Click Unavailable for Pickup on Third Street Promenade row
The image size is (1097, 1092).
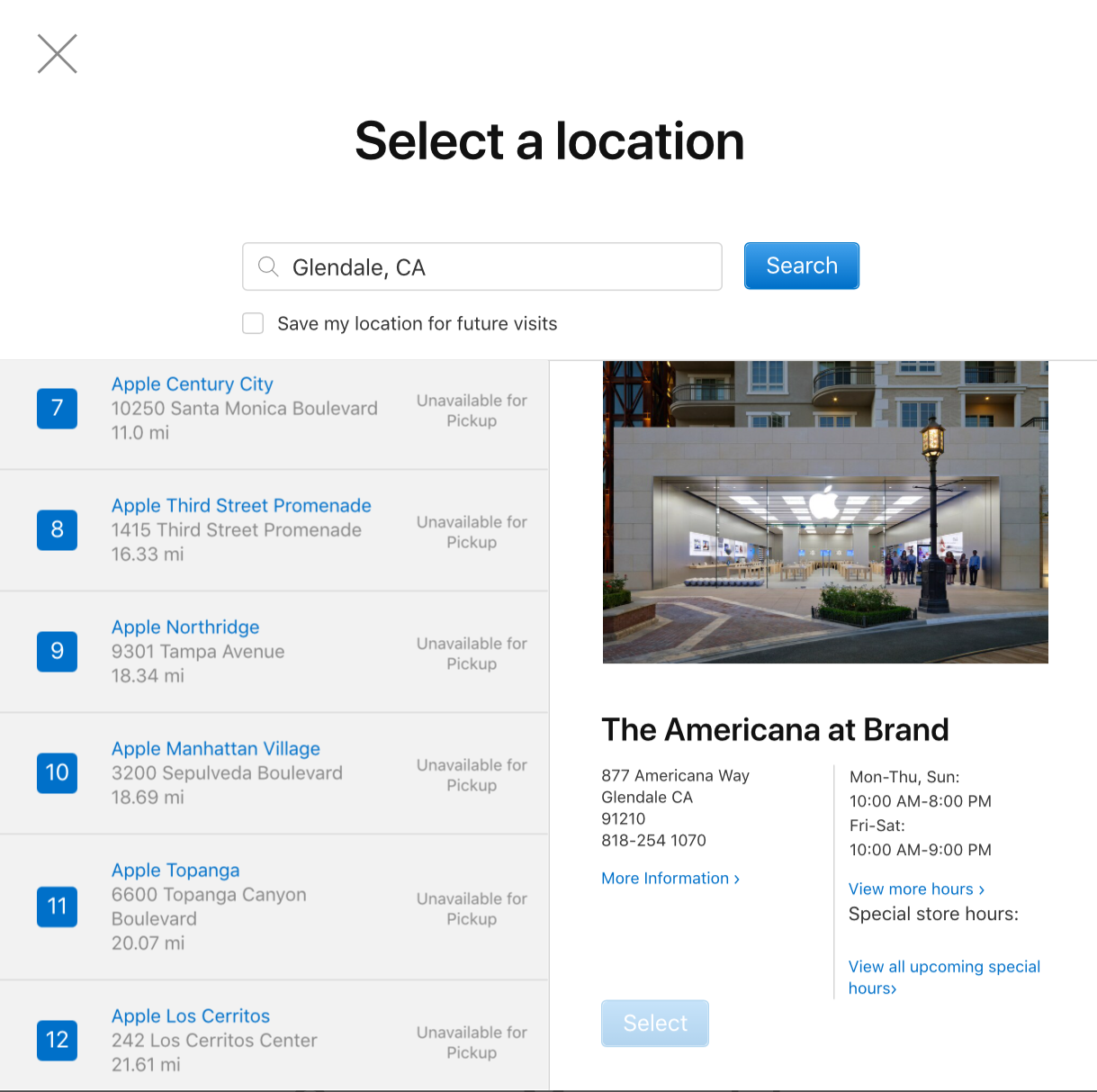(x=472, y=532)
